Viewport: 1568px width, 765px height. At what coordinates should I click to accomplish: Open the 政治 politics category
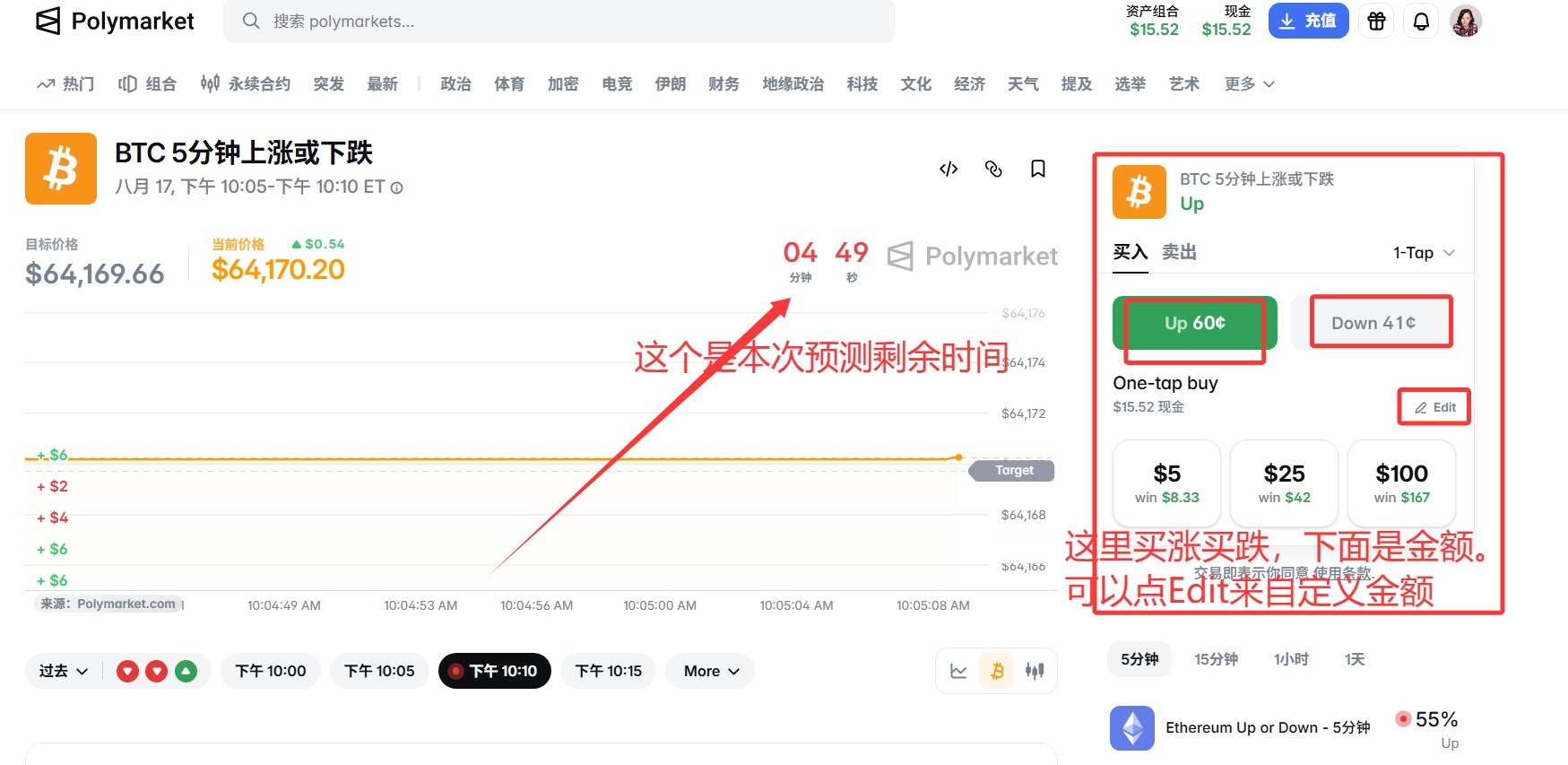pyautogui.click(x=455, y=84)
